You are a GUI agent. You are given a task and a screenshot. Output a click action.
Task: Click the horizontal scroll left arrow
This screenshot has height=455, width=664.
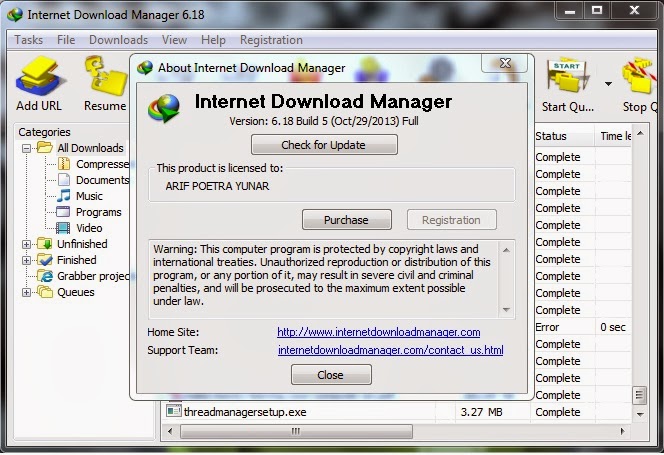pyautogui.click(x=170, y=431)
